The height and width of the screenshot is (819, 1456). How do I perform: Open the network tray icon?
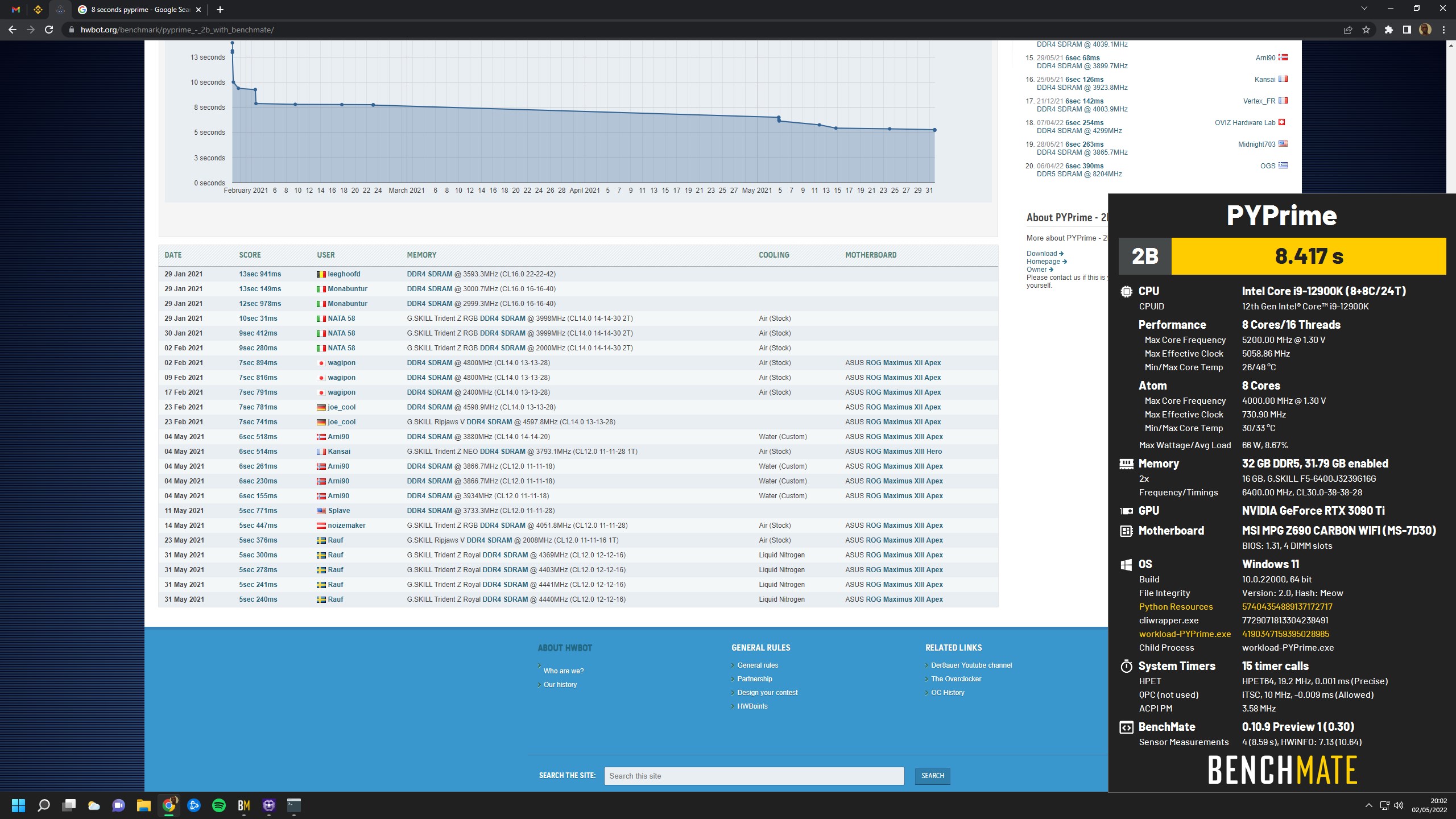(1384, 805)
